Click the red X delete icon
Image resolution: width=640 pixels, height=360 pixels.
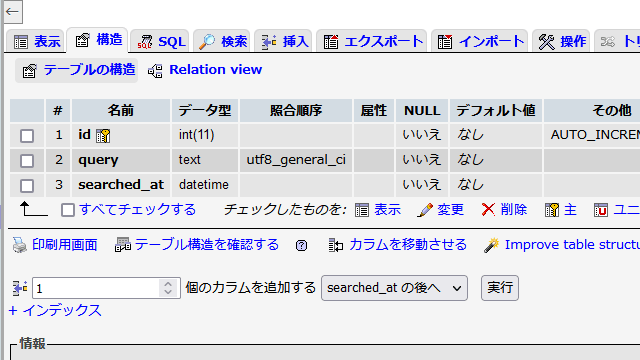[488, 210]
